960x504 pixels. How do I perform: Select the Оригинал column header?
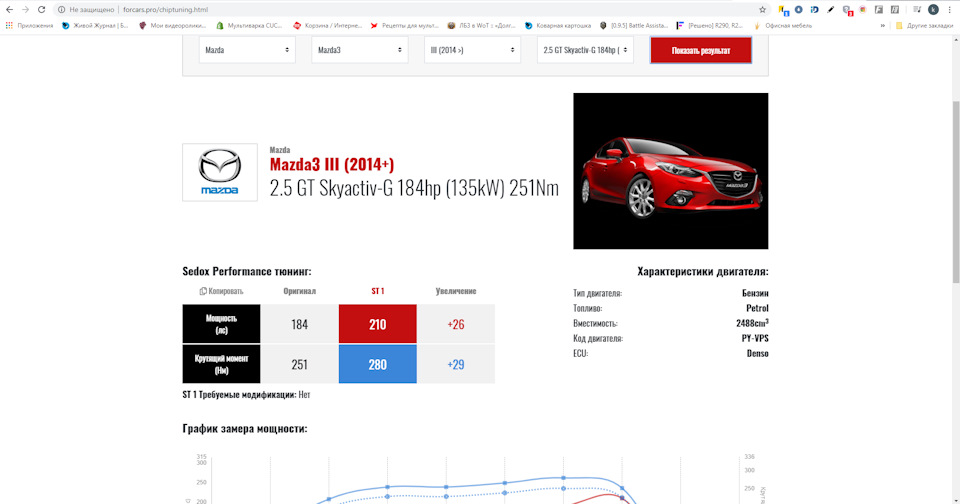coord(299,291)
